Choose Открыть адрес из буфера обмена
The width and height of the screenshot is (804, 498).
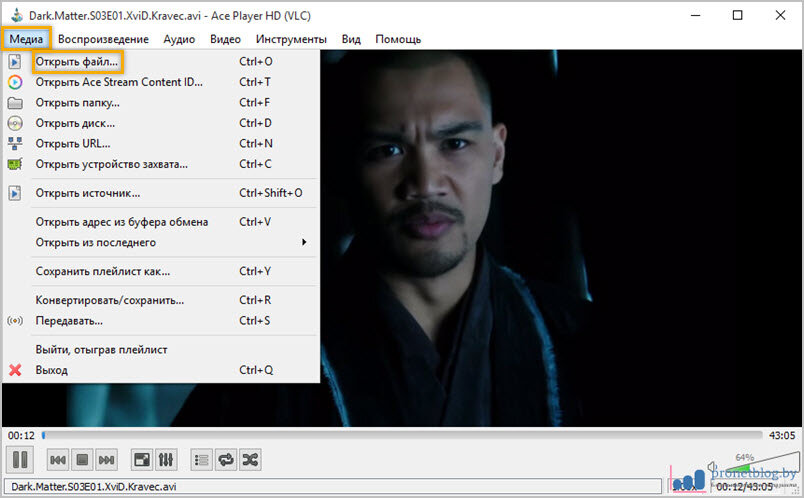coord(161,222)
